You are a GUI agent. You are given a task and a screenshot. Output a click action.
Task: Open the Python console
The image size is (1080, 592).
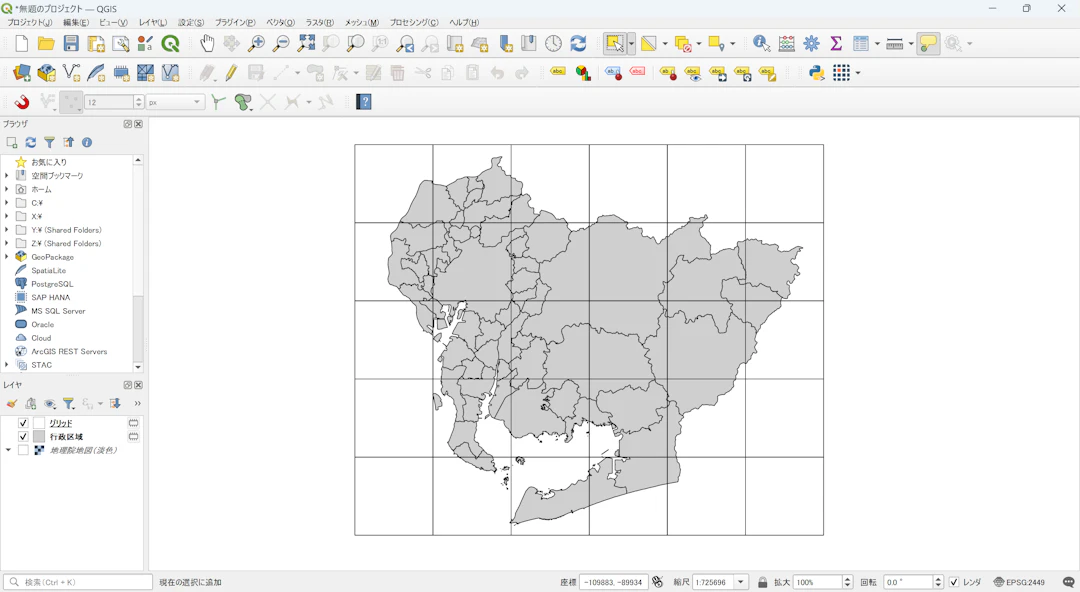817,73
